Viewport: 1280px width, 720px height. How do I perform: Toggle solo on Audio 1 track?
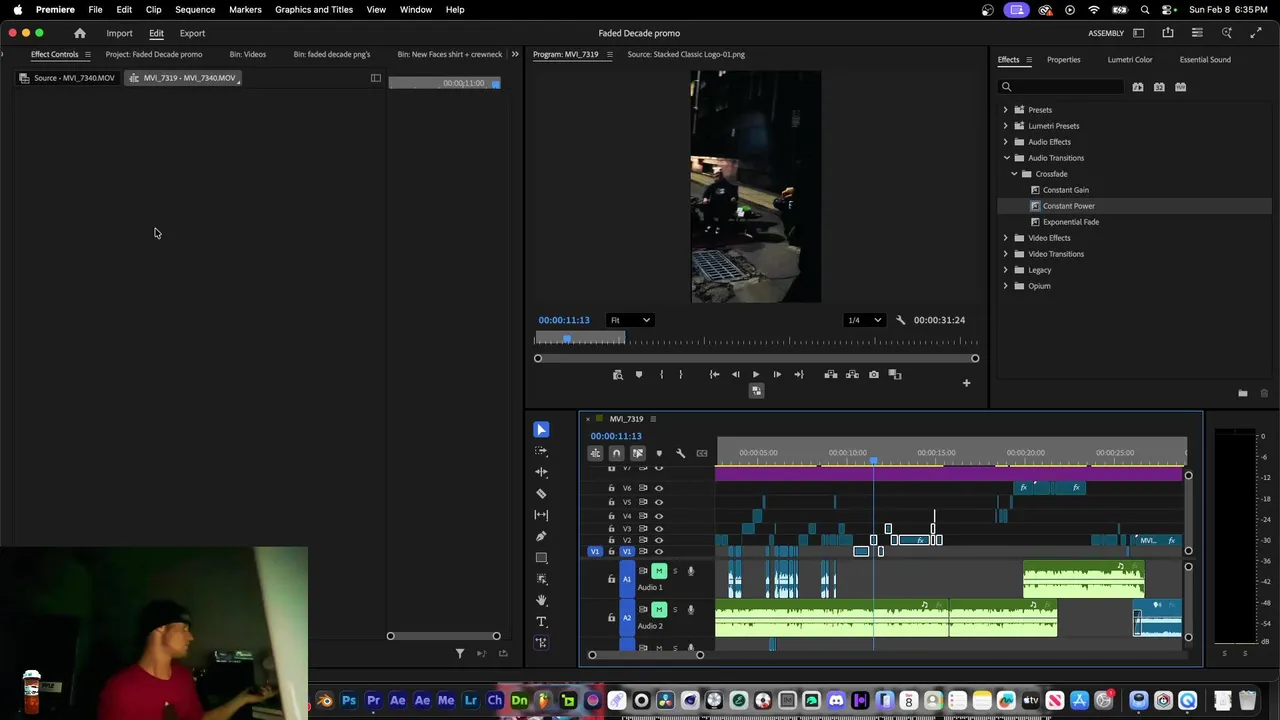pos(675,571)
